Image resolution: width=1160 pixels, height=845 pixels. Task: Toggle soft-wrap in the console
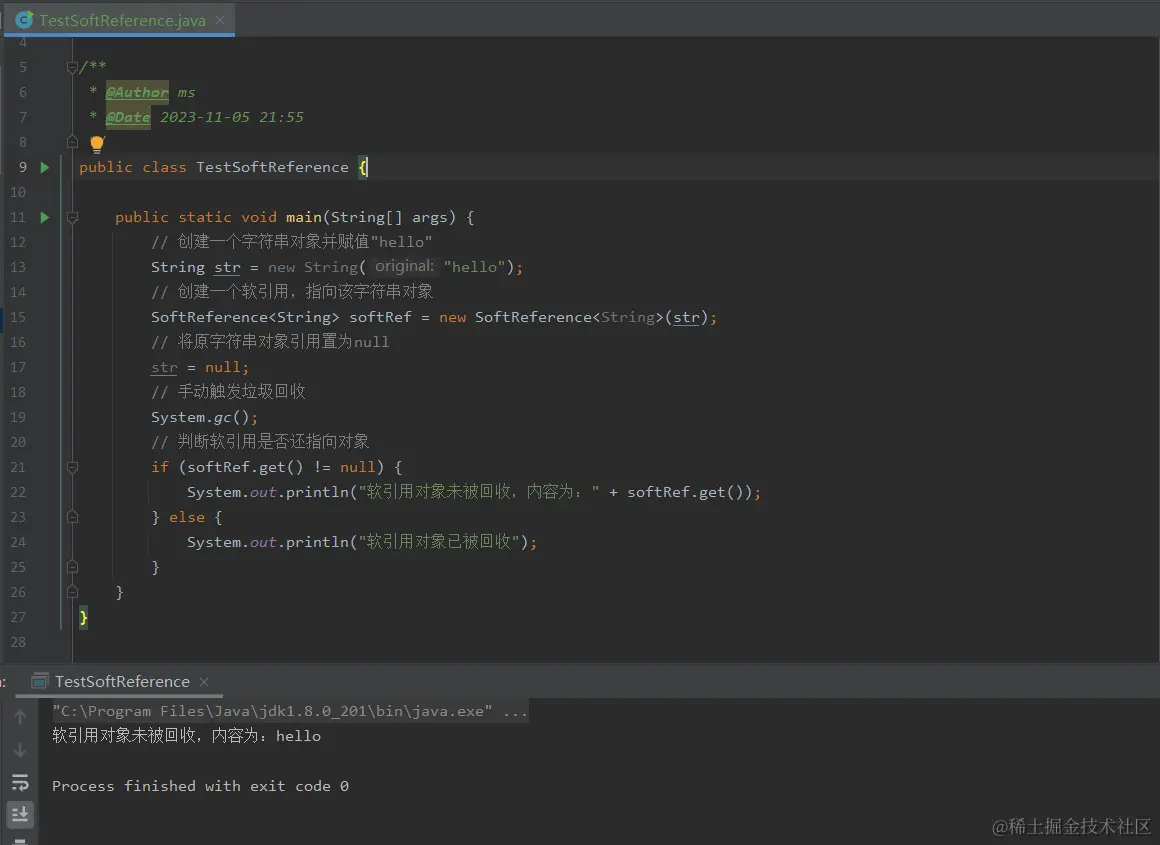20,782
